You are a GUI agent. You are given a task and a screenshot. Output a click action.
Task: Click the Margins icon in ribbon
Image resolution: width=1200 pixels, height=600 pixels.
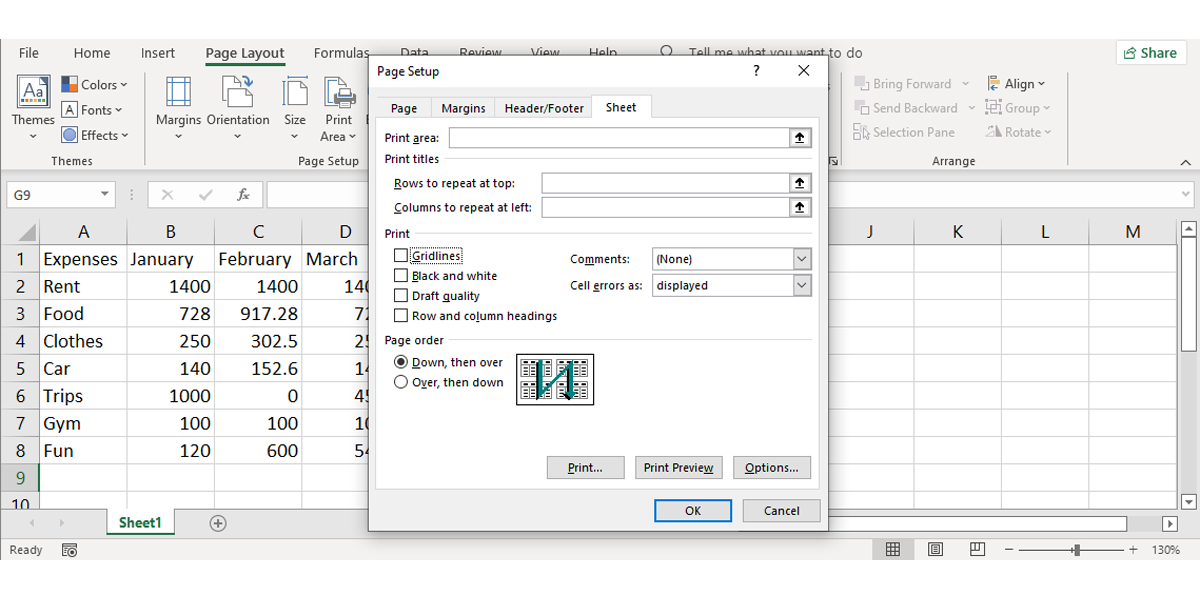[178, 92]
